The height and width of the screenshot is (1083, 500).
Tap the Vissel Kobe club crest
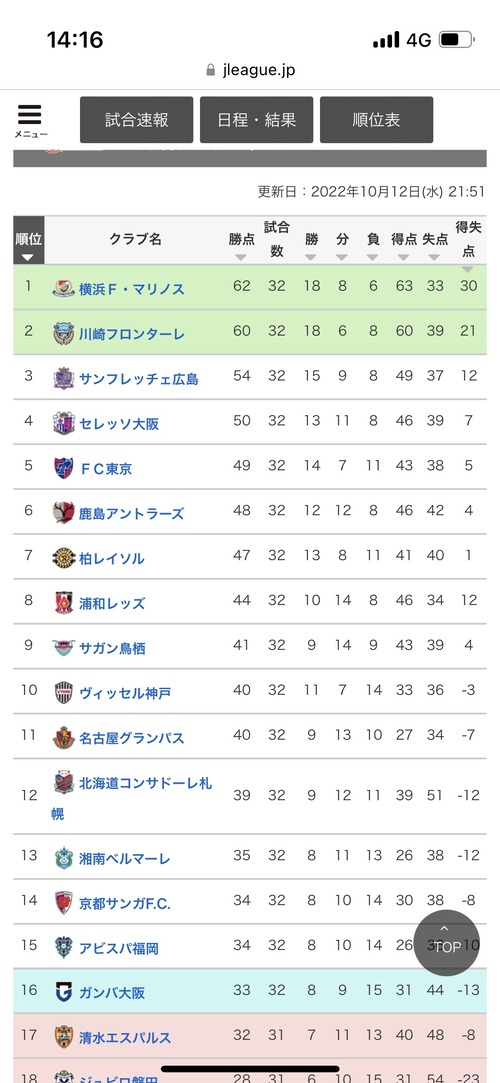click(64, 692)
